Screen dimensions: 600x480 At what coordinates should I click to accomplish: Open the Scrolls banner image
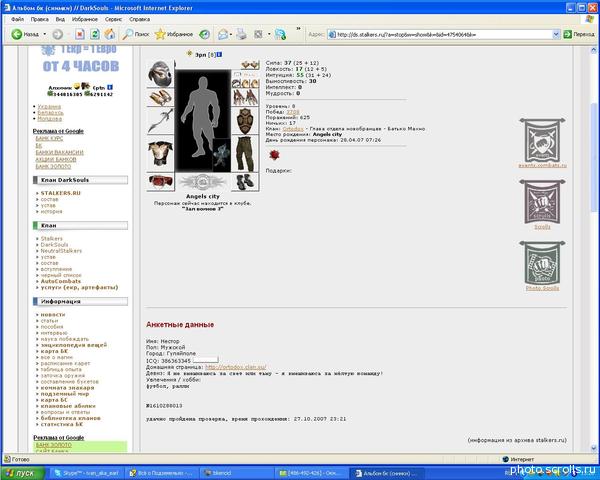point(542,201)
